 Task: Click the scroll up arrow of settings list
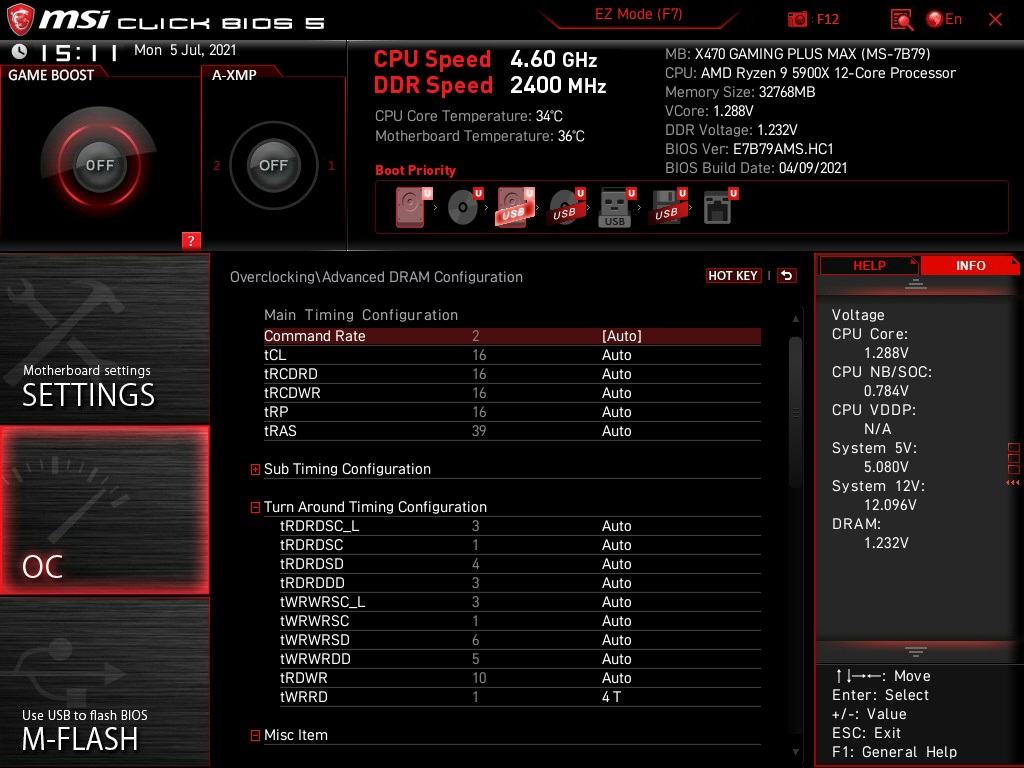795,319
